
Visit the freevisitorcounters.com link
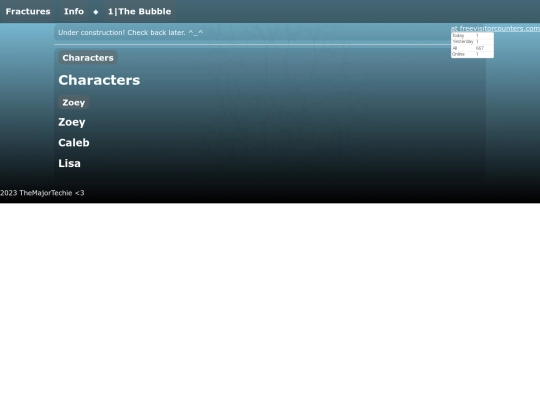pyautogui.click(x=495, y=29)
